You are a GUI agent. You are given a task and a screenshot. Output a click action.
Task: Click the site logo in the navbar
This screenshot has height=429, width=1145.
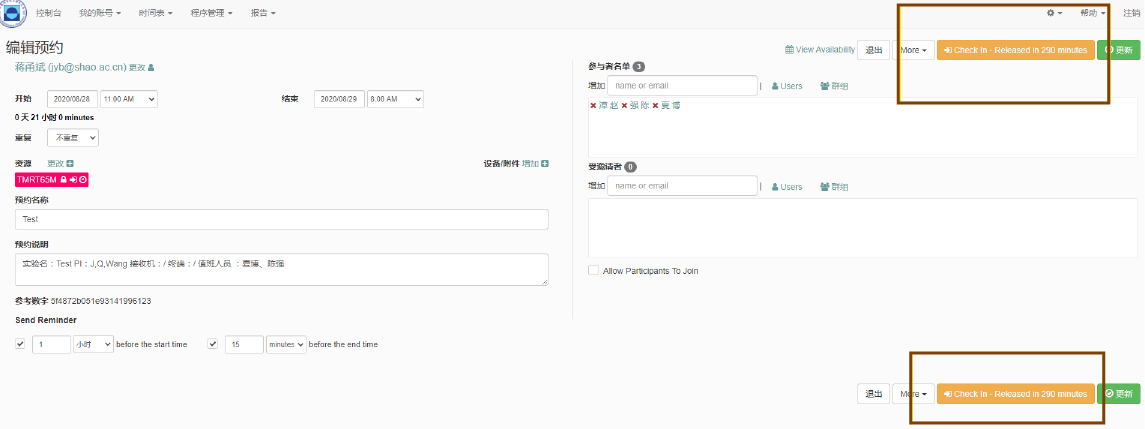click(x=14, y=14)
